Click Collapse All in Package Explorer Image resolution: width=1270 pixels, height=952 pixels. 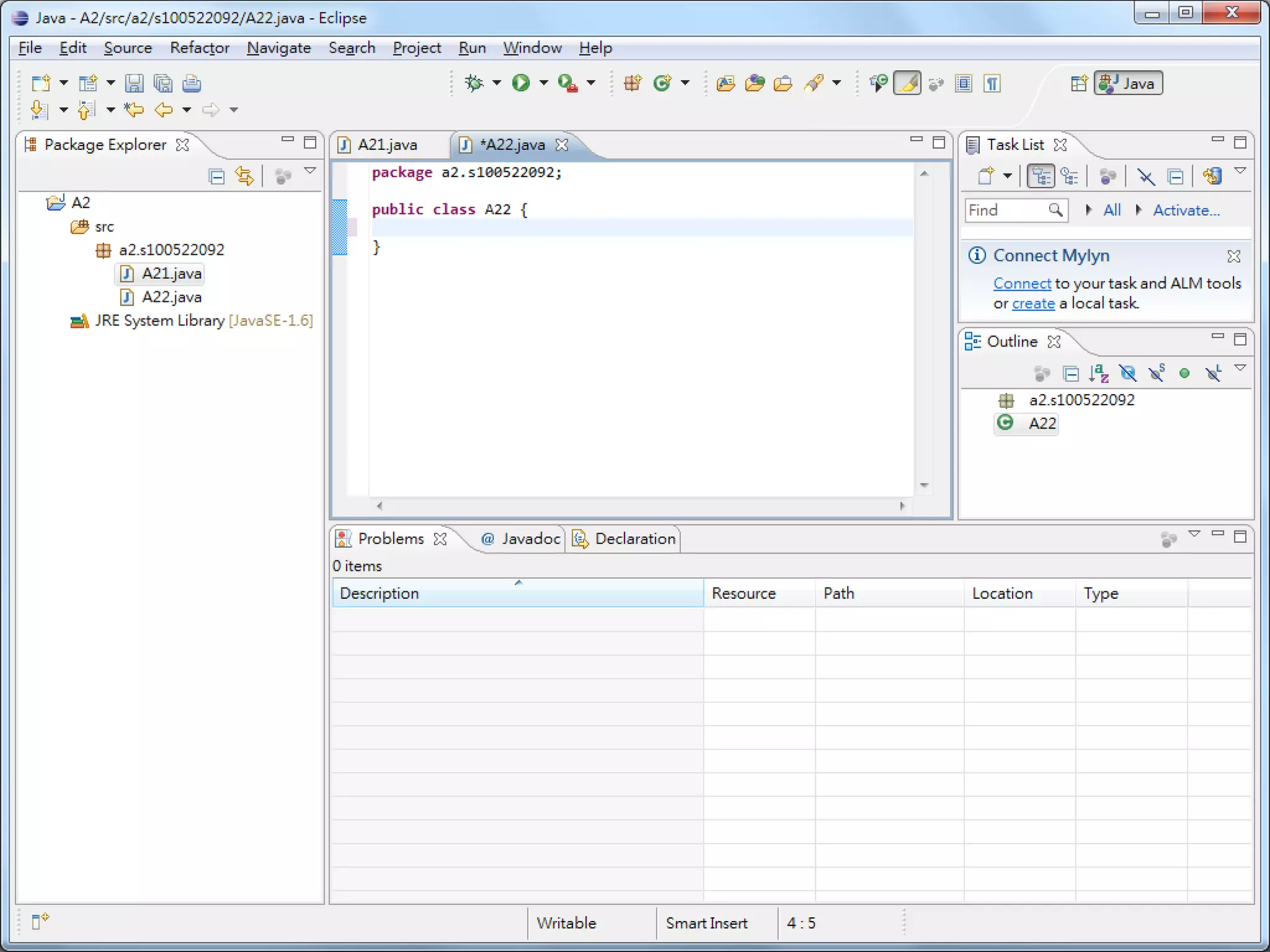coord(216,177)
